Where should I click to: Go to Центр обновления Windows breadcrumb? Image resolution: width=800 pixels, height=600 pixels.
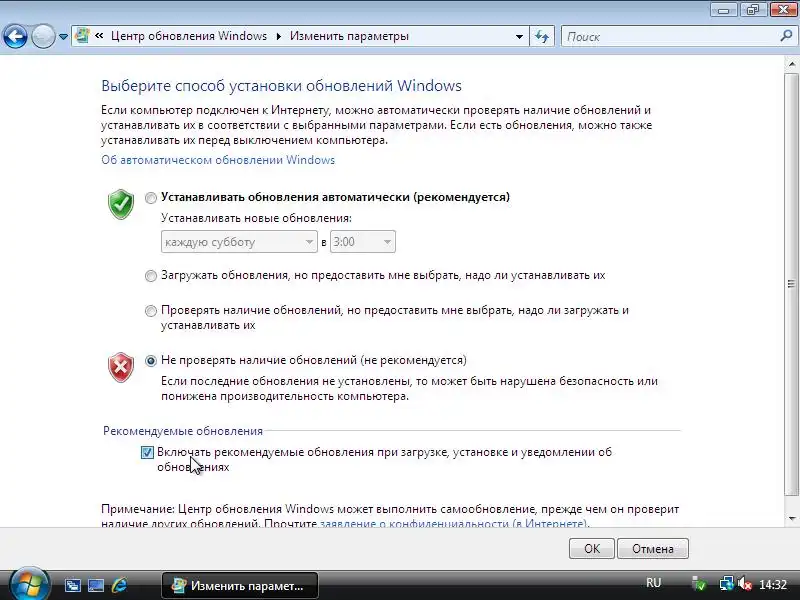pyautogui.click(x=189, y=36)
